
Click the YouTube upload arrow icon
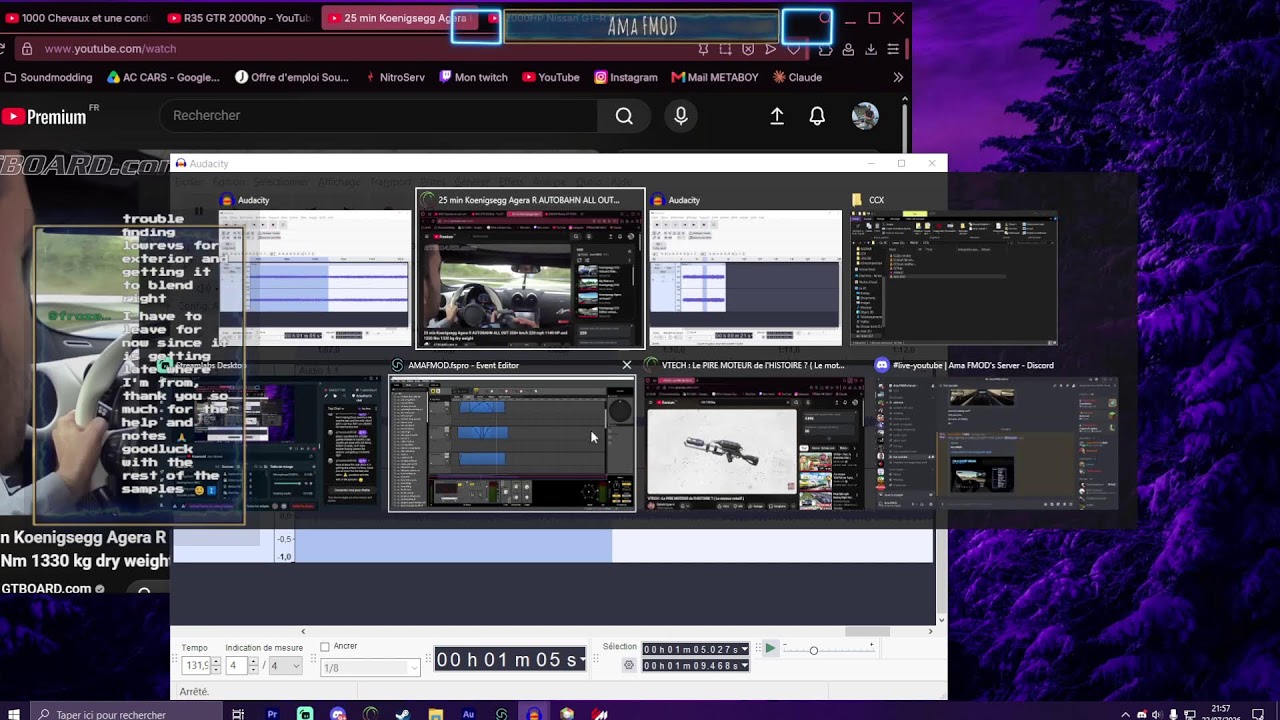pyautogui.click(x=777, y=116)
